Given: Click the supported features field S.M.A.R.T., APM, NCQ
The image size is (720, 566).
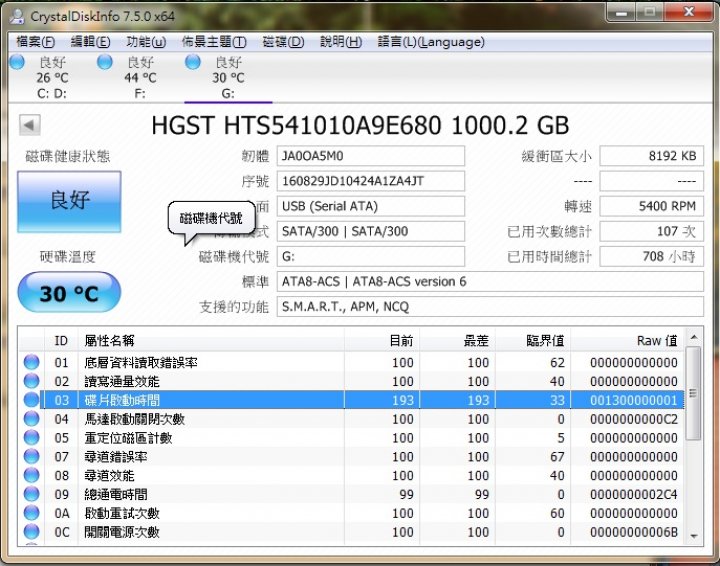Looking at the screenshot, I should tap(490, 307).
